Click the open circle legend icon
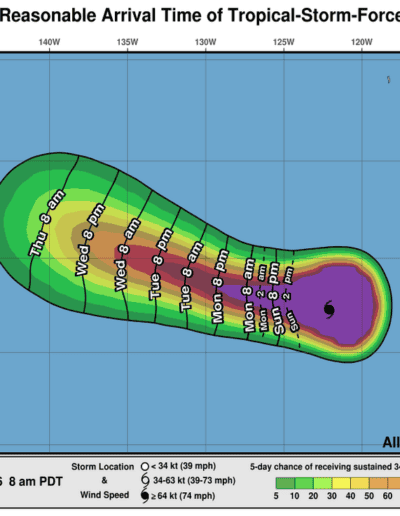 [x=145, y=466]
